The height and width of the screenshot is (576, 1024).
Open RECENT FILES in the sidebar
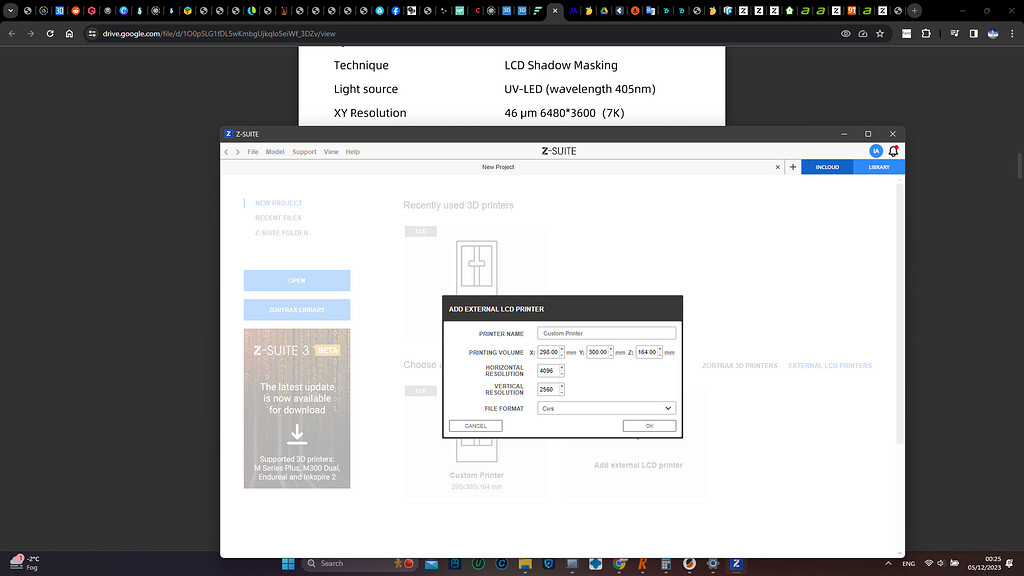tap(277, 217)
